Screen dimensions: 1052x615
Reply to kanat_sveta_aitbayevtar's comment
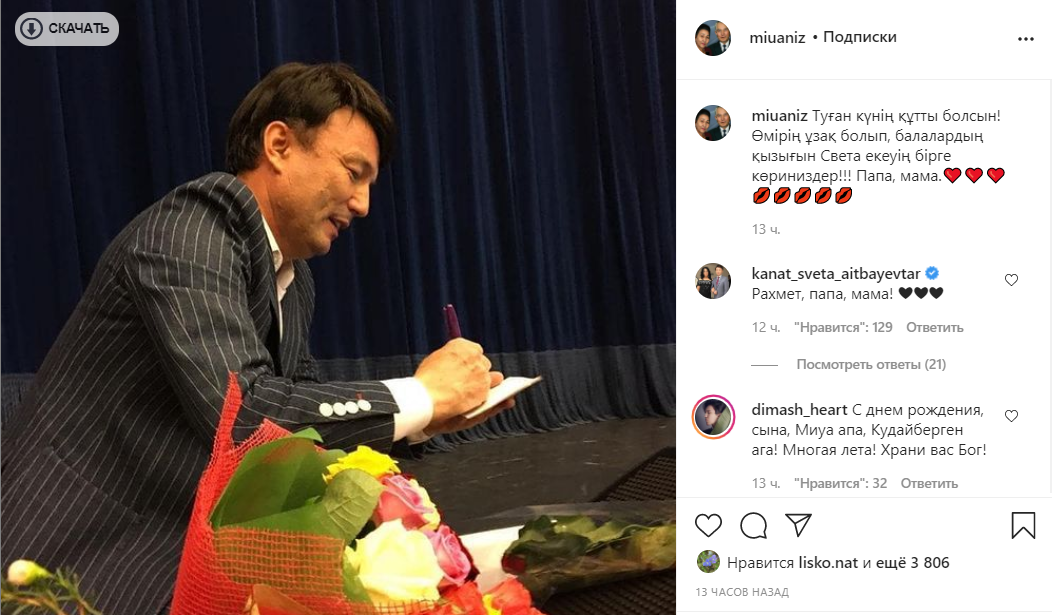pyautogui.click(x=935, y=327)
